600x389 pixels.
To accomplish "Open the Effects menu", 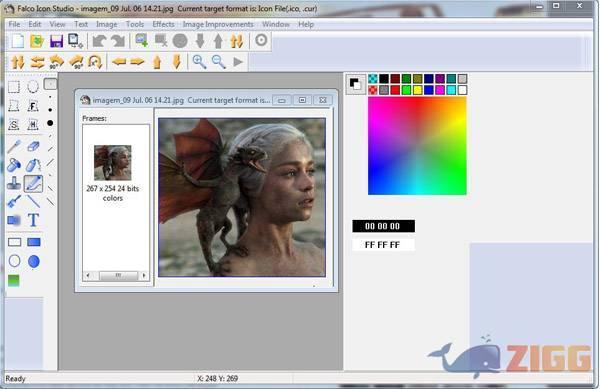I will coord(163,24).
